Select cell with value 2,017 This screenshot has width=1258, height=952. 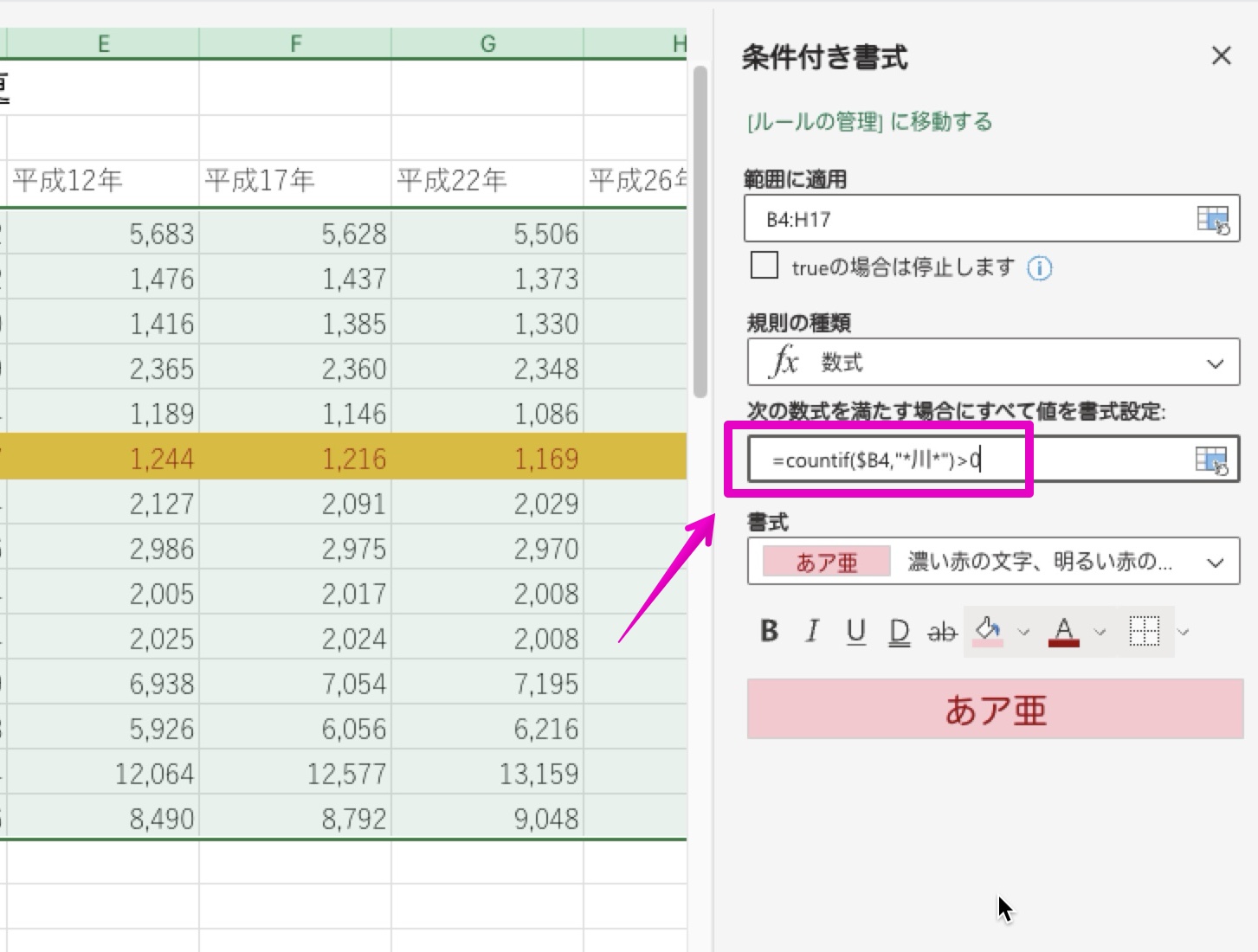coord(295,593)
